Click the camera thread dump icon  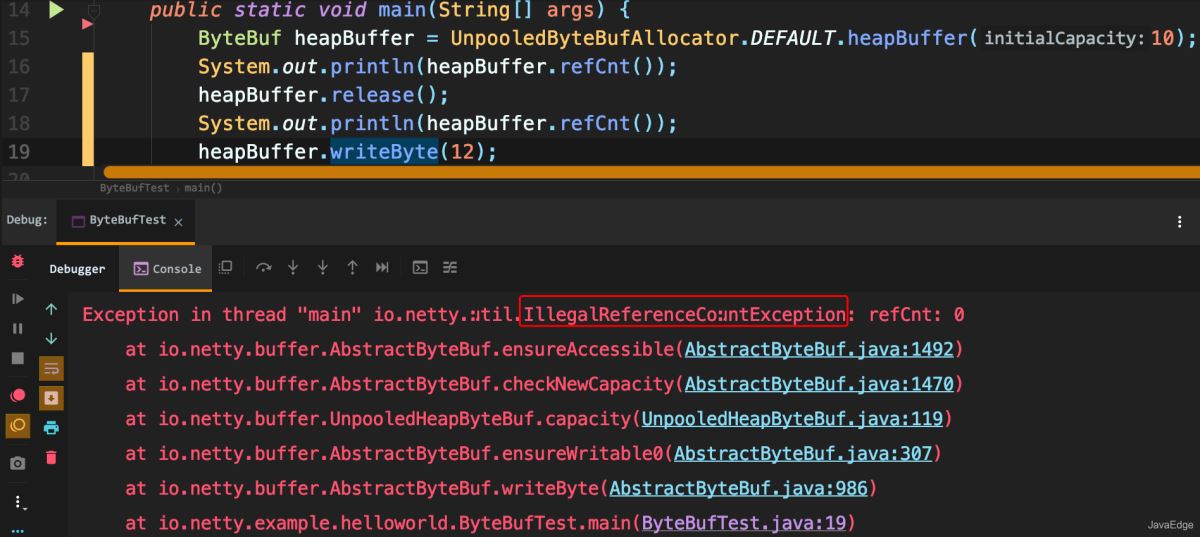[17, 463]
